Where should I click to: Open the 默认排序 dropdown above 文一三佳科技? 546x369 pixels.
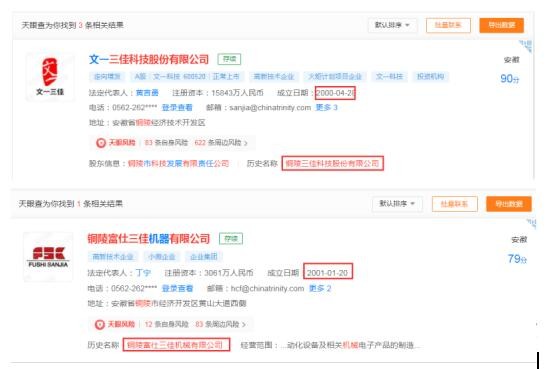pos(392,25)
